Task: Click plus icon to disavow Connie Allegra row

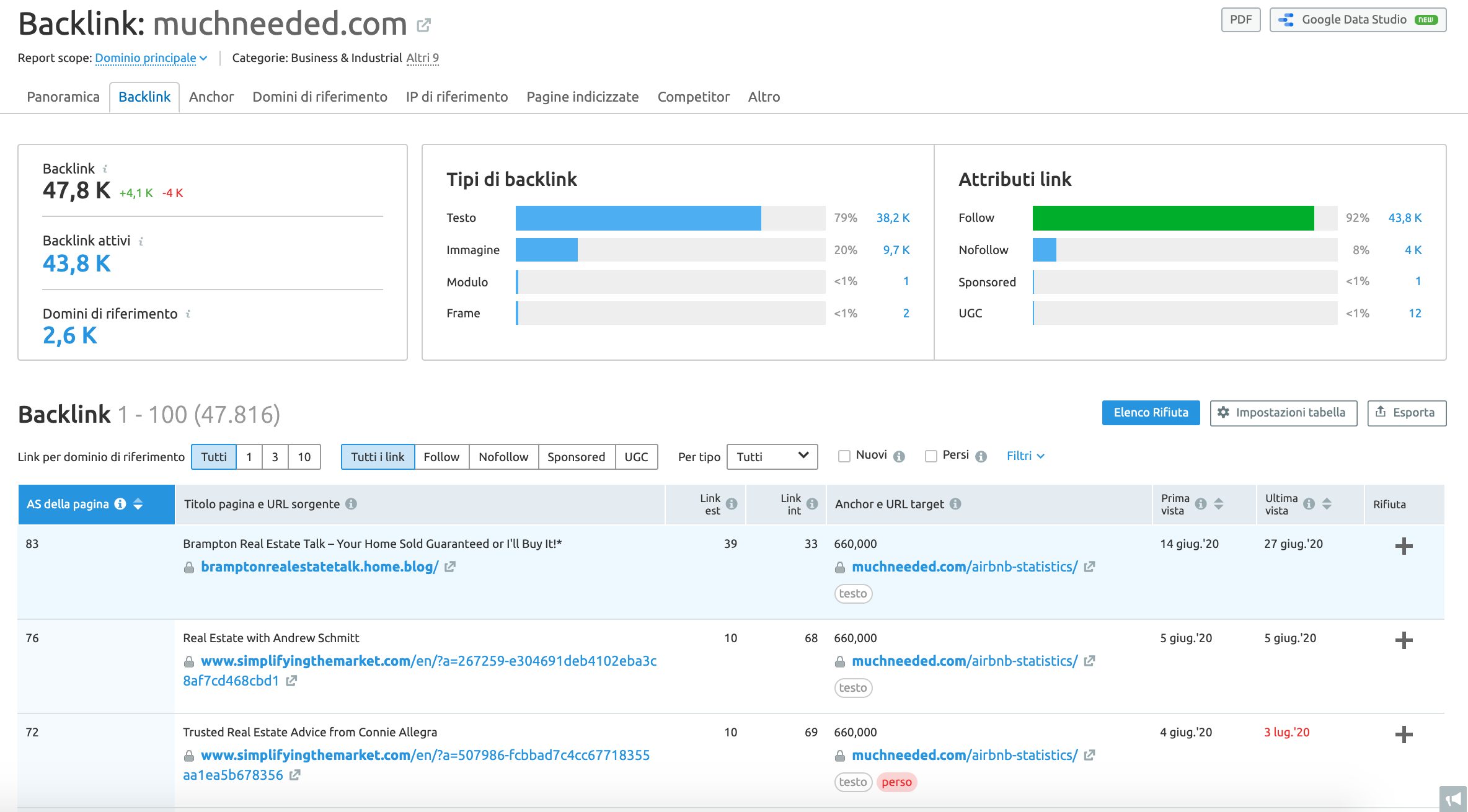Action: pos(1404,735)
